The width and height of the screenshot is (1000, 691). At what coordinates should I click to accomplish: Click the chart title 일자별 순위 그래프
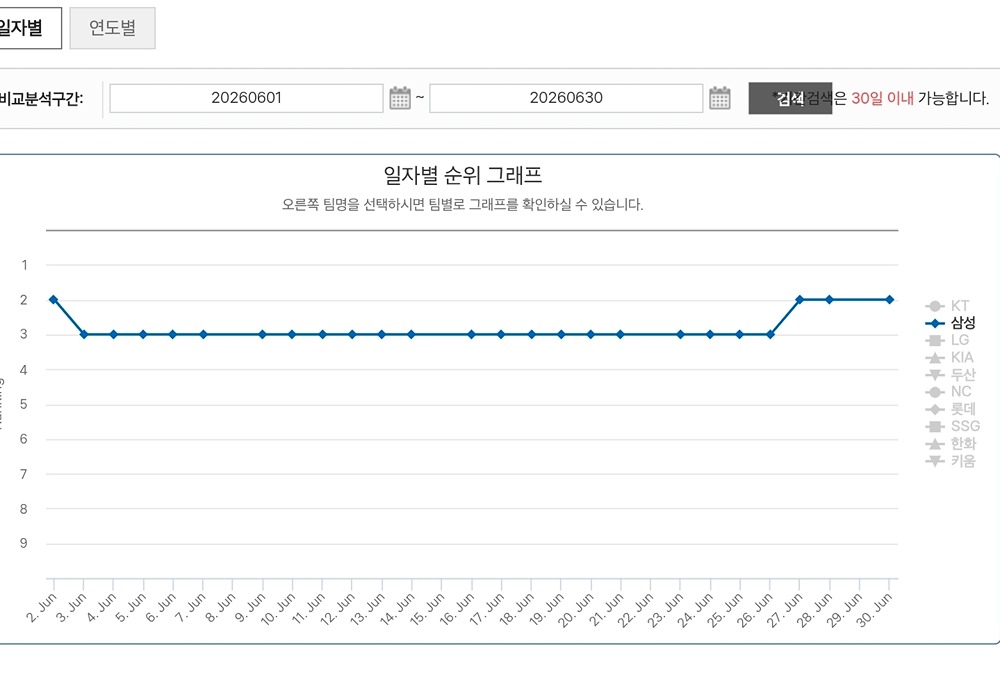click(x=462, y=175)
